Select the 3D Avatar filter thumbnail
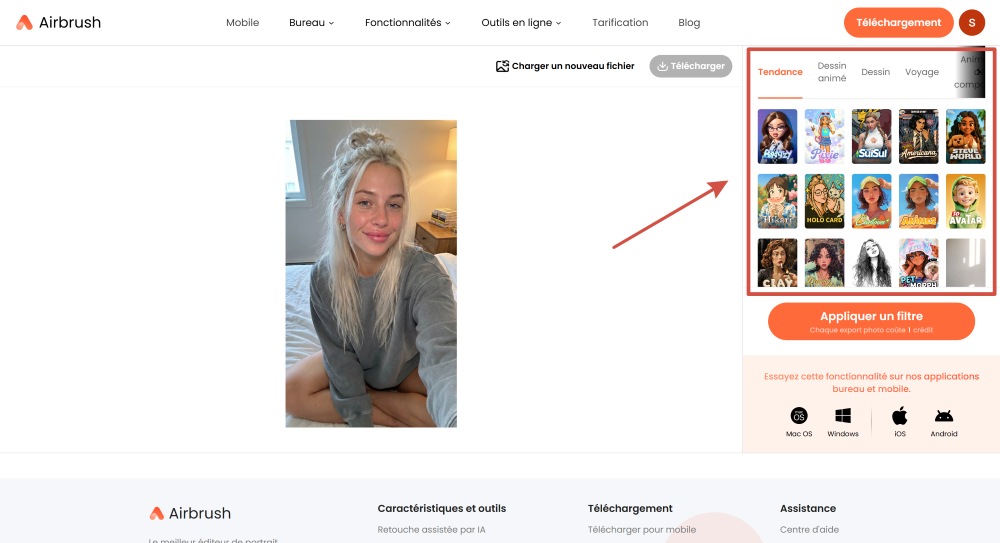1000x543 pixels. 966,201
